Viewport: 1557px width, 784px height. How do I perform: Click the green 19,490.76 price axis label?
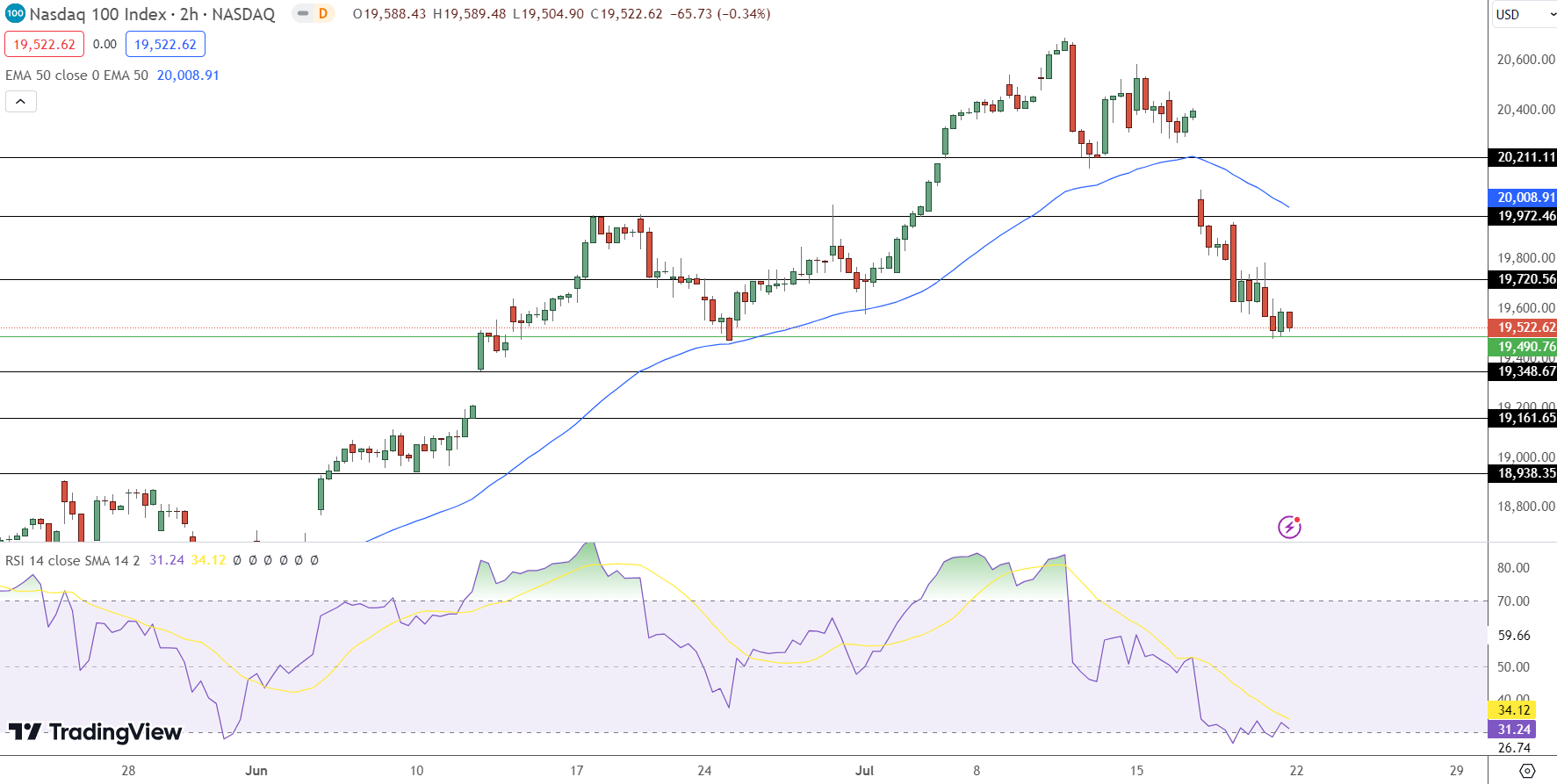(x=1522, y=347)
